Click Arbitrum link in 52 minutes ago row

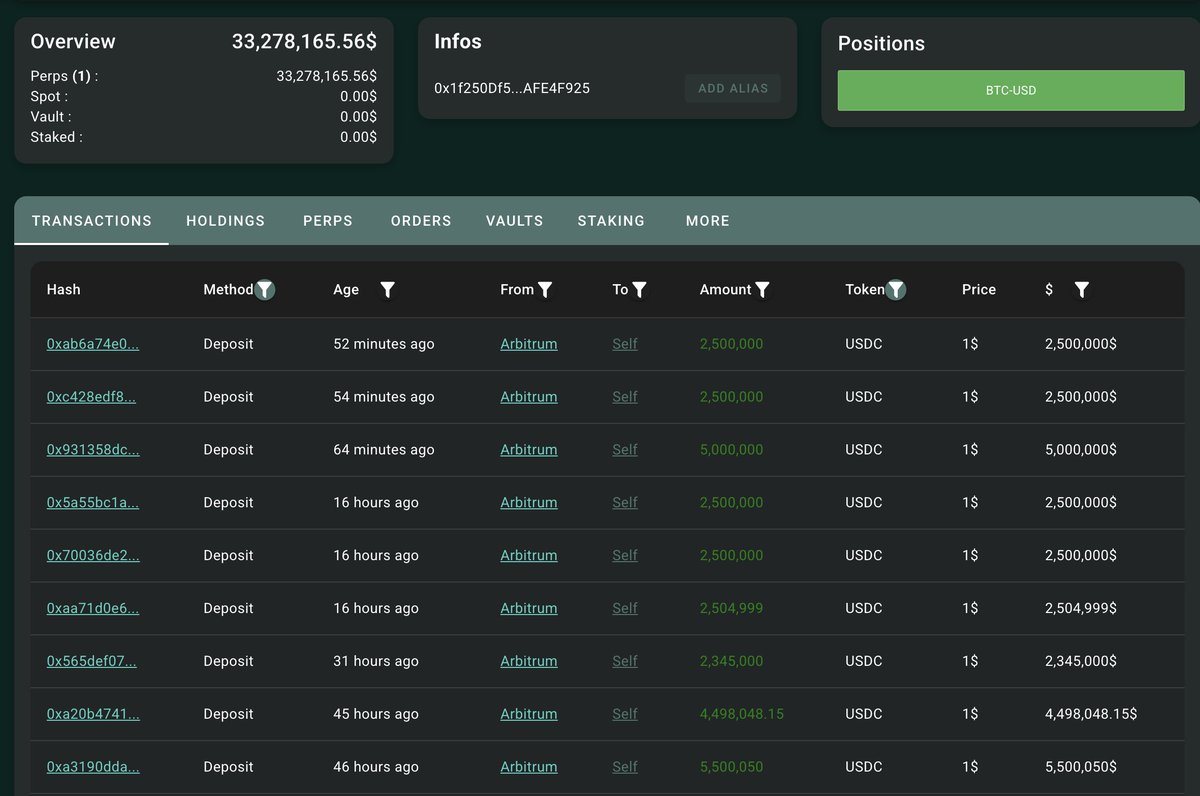(x=529, y=344)
